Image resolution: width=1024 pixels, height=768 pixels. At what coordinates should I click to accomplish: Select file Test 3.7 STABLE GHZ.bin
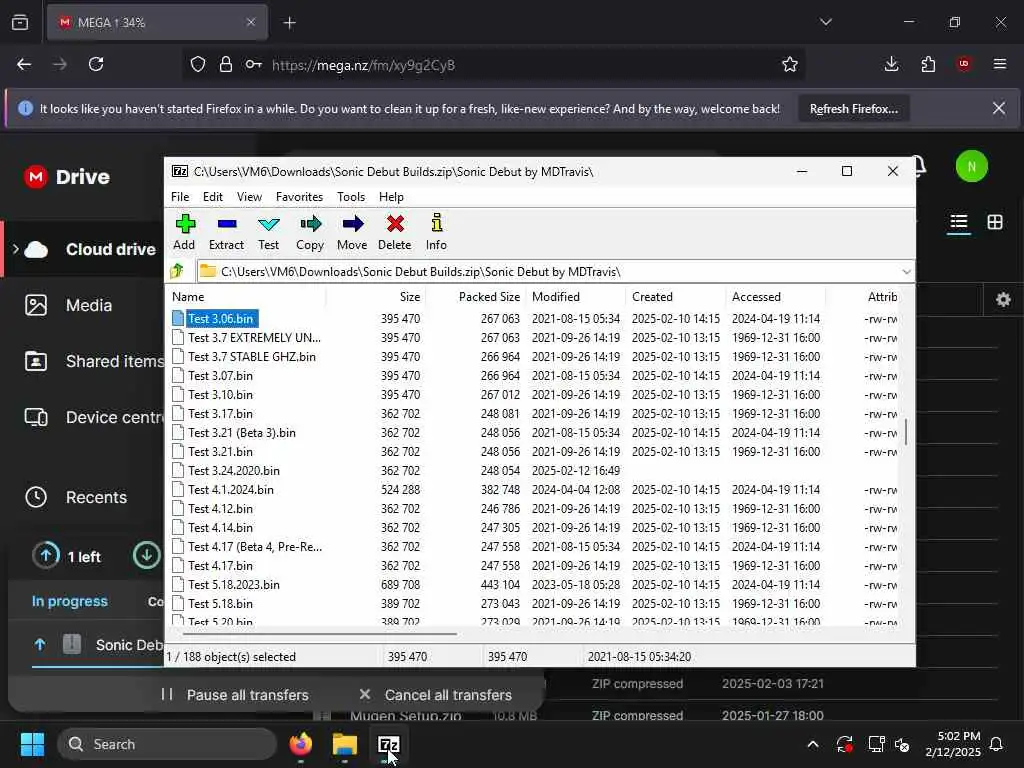point(251,357)
